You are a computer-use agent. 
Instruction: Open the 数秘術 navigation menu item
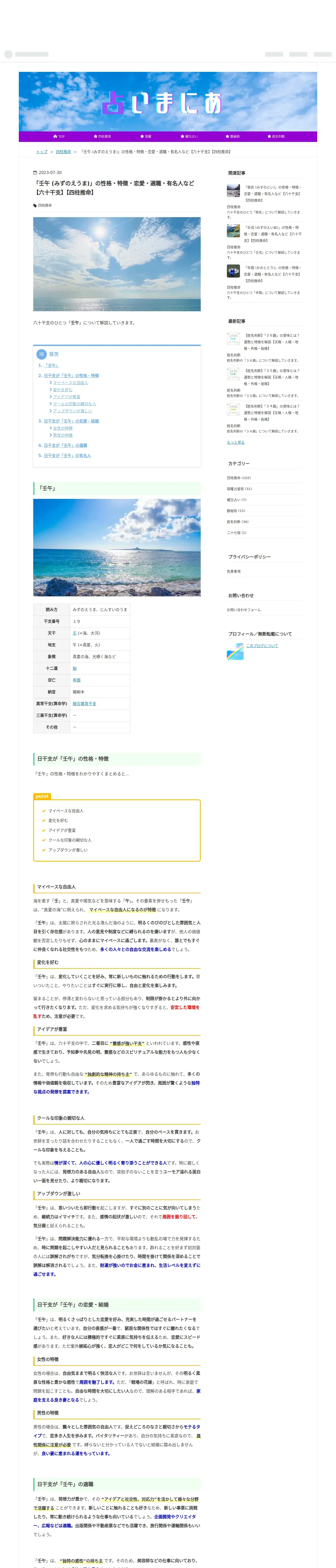232,136
